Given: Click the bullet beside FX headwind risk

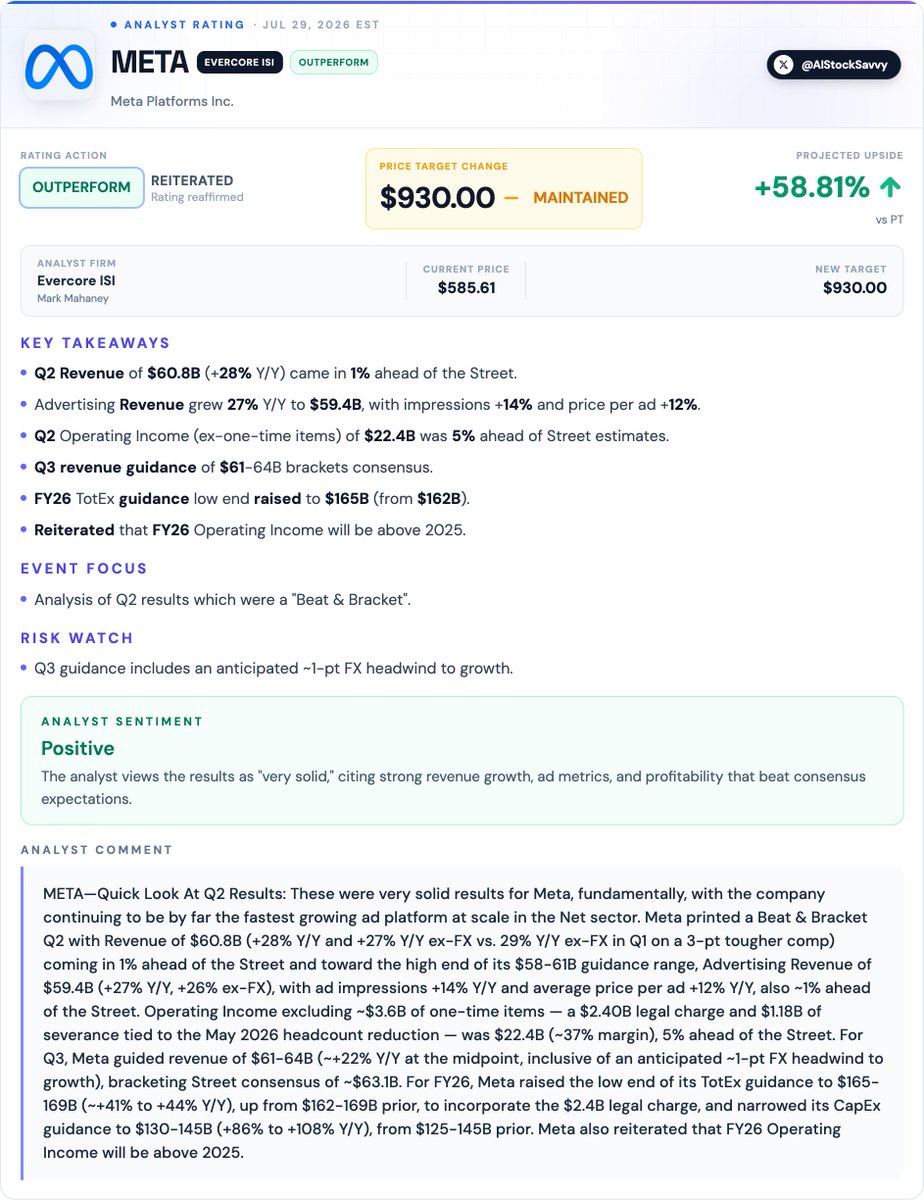Looking at the screenshot, I should click(23, 668).
